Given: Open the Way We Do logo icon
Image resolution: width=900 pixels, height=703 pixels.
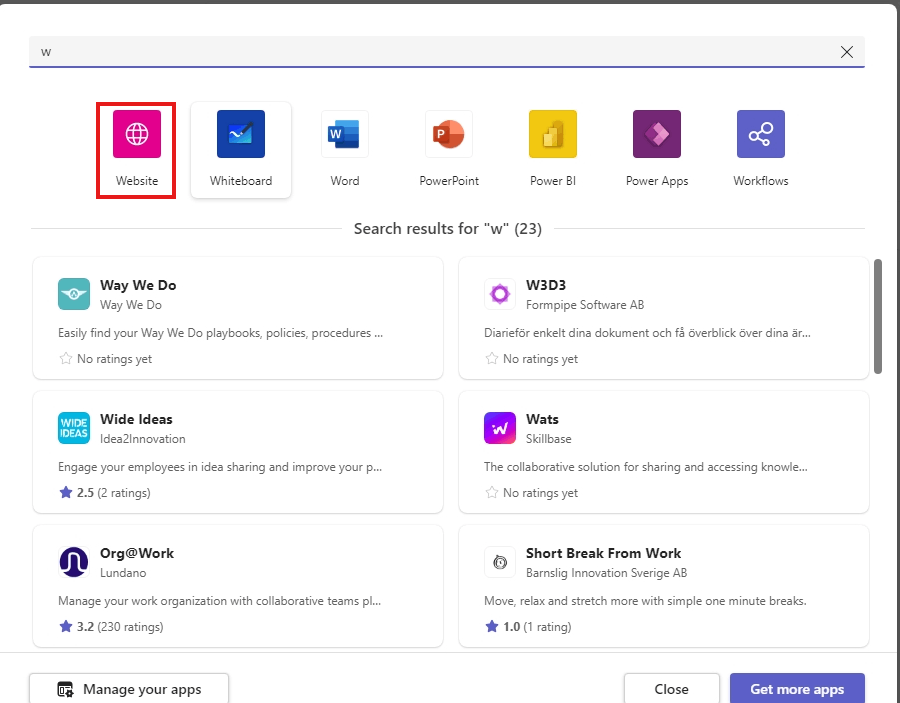Looking at the screenshot, I should (x=74, y=294).
